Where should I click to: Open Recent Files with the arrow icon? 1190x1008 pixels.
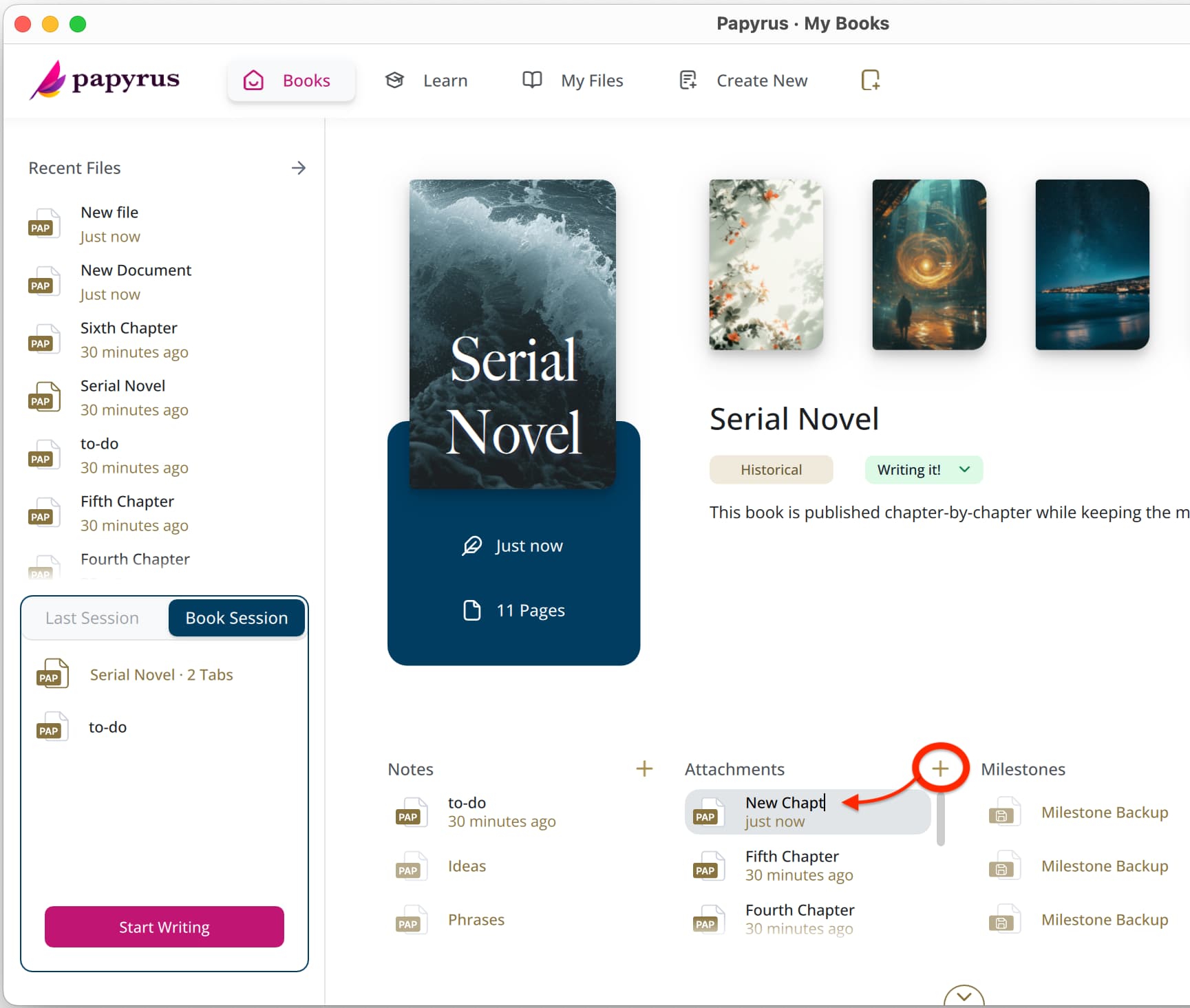pyautogui.click(x=298, y=168)
